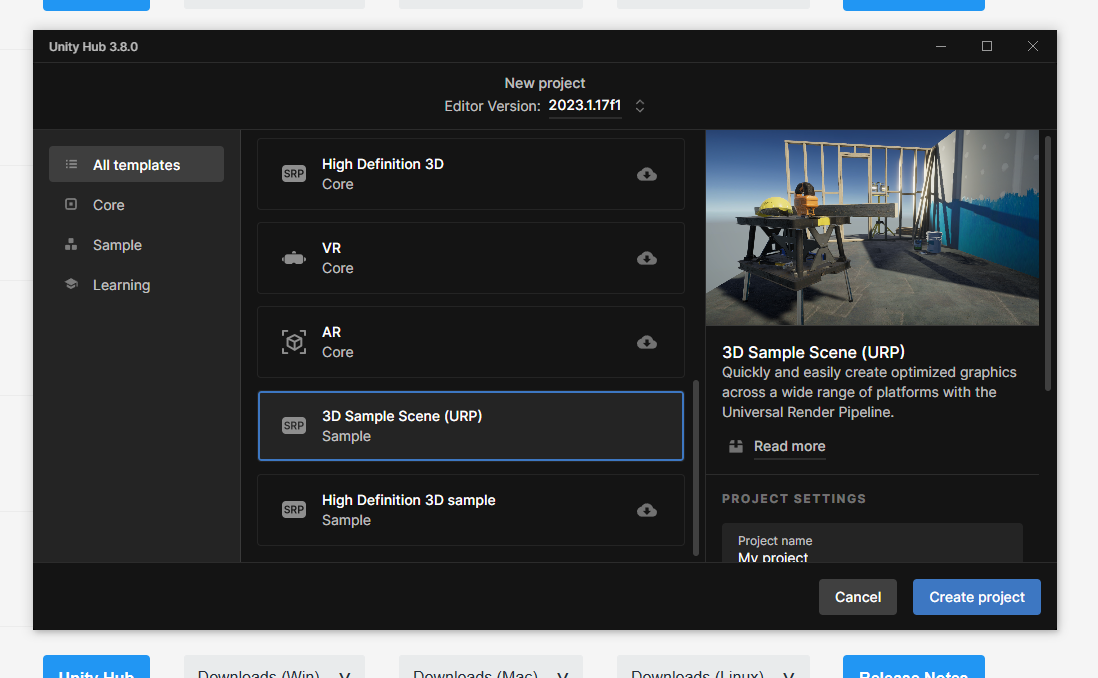Minimize the Unity Hub window
Screen dimensions: 1098x678
click(x=940, y=46)
